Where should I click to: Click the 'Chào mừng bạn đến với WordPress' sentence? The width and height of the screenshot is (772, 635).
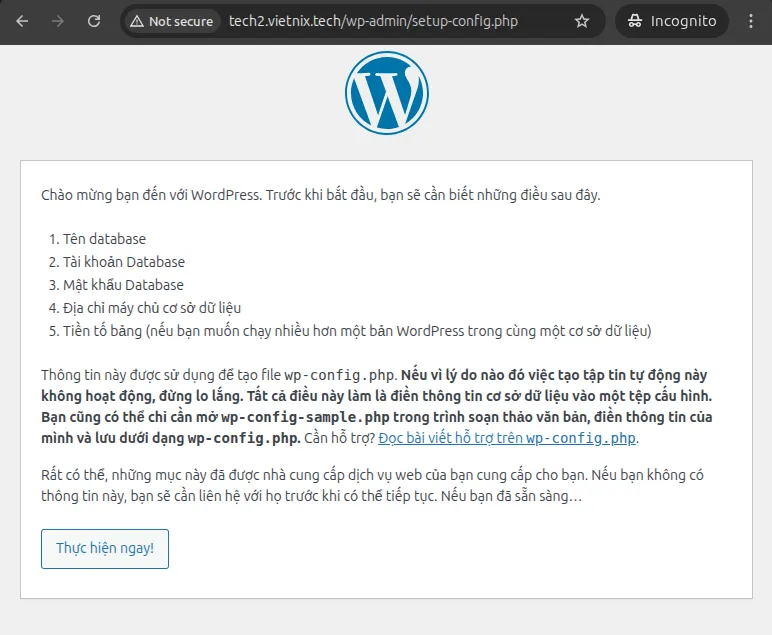coord(321,195)
